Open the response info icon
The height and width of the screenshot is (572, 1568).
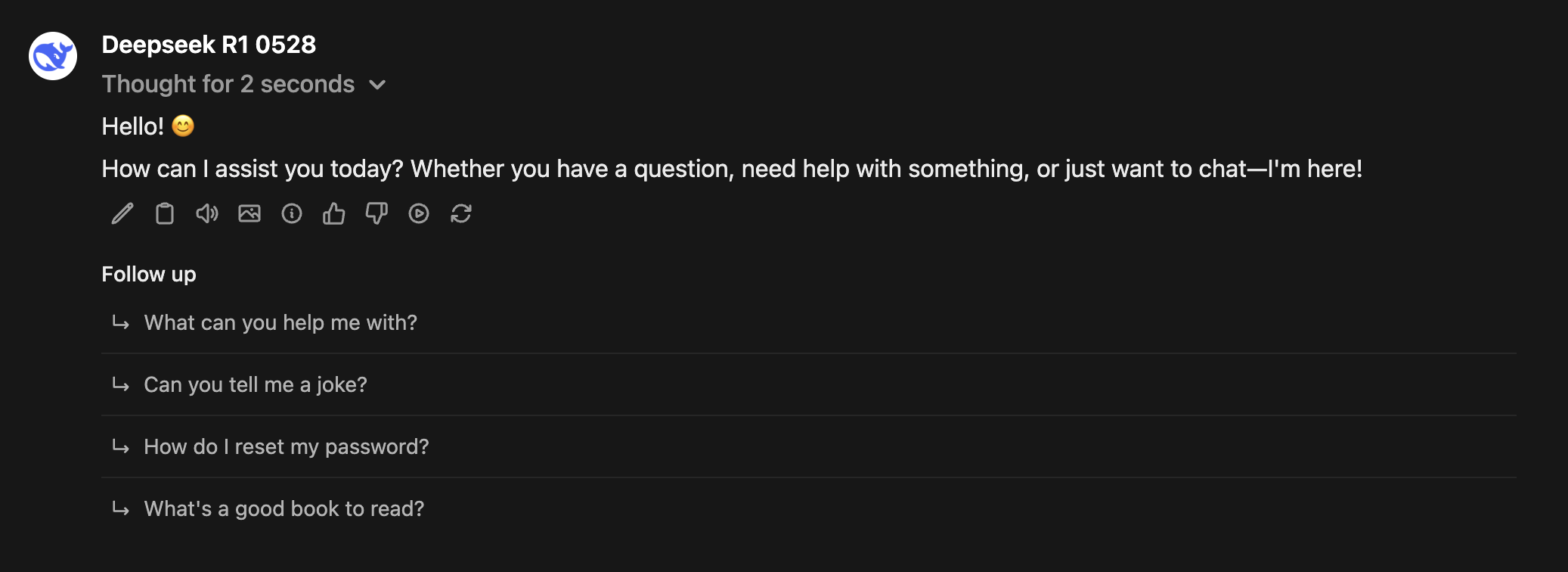coord(292,214)
